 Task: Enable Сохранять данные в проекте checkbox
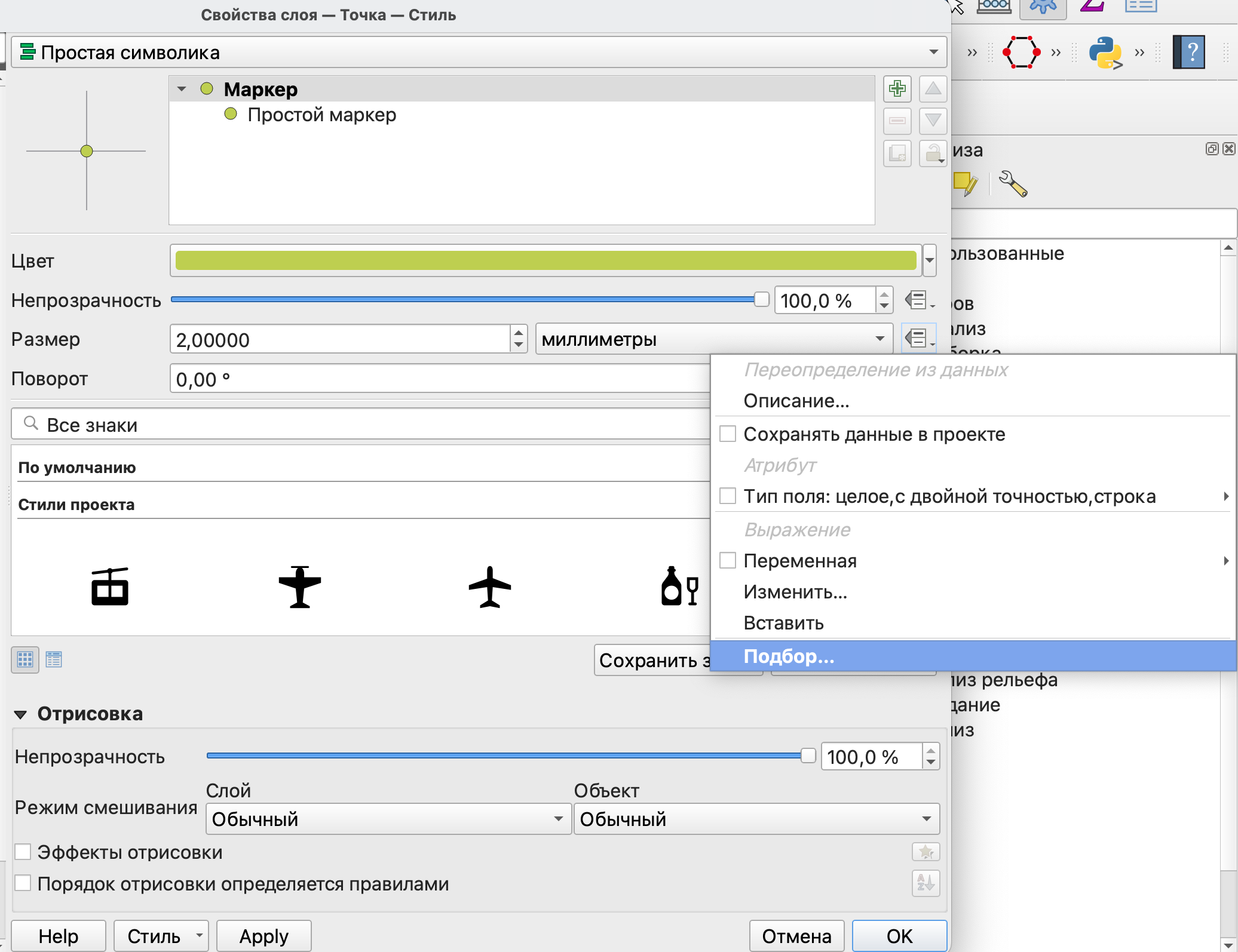click(728, 434)
